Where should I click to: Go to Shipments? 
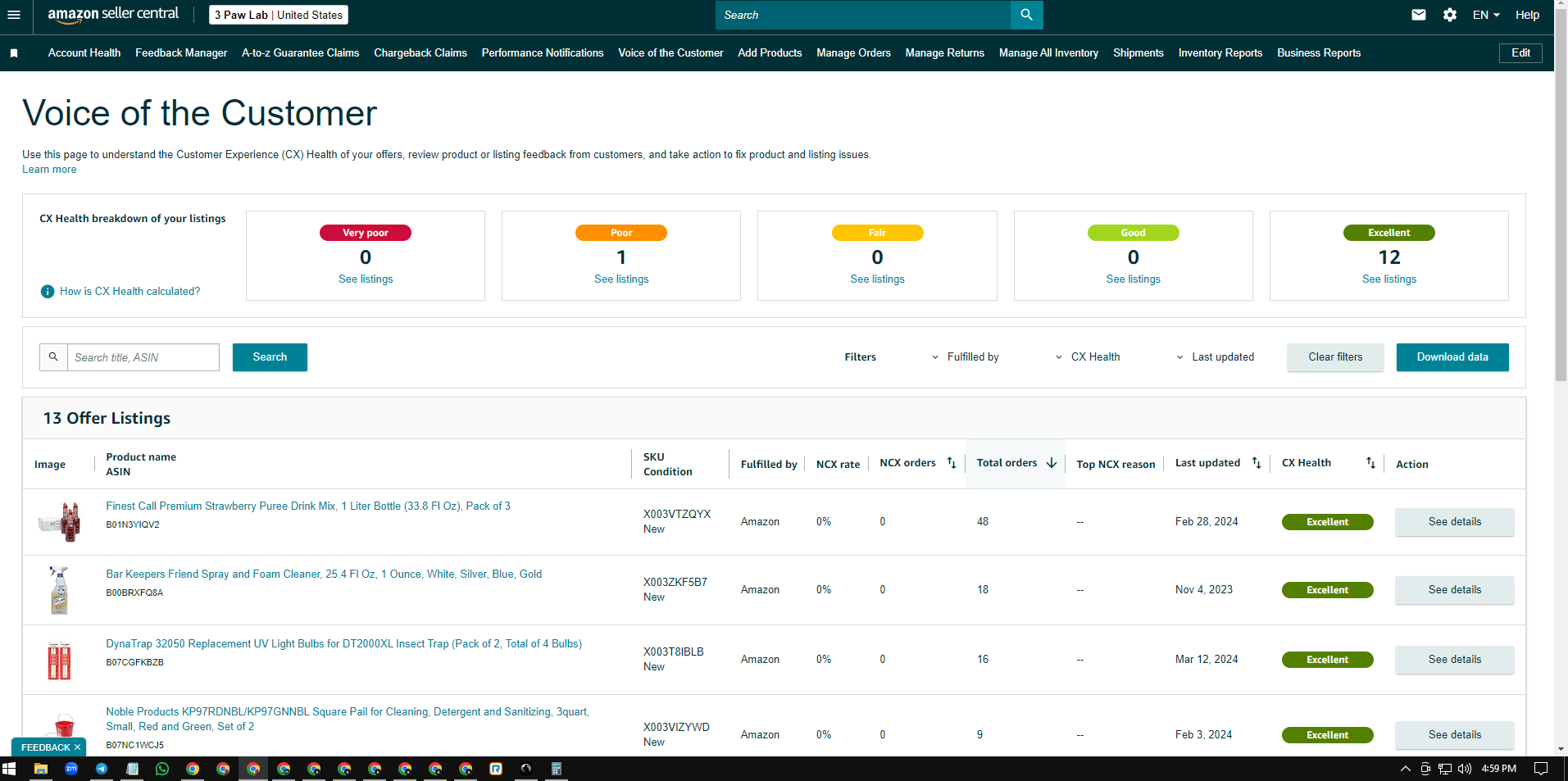click(1138, 53)
